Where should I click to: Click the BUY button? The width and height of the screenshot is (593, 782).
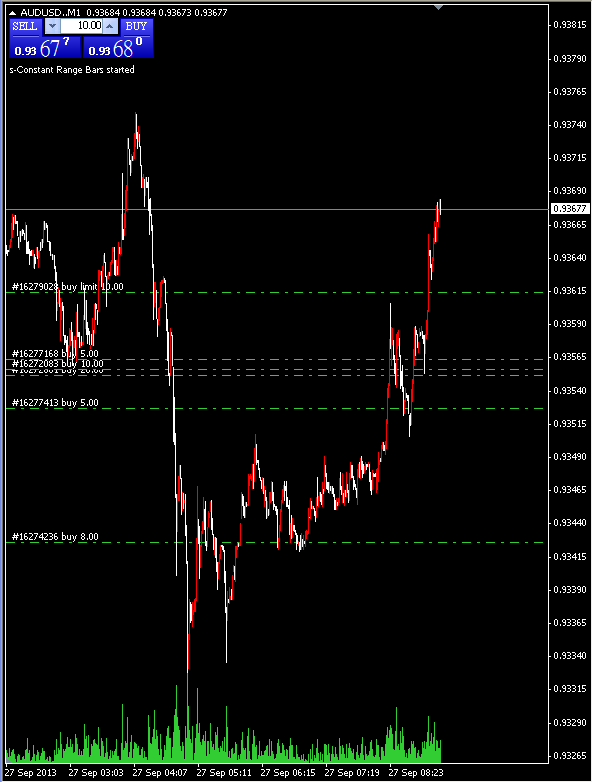[x=136, y=26]
